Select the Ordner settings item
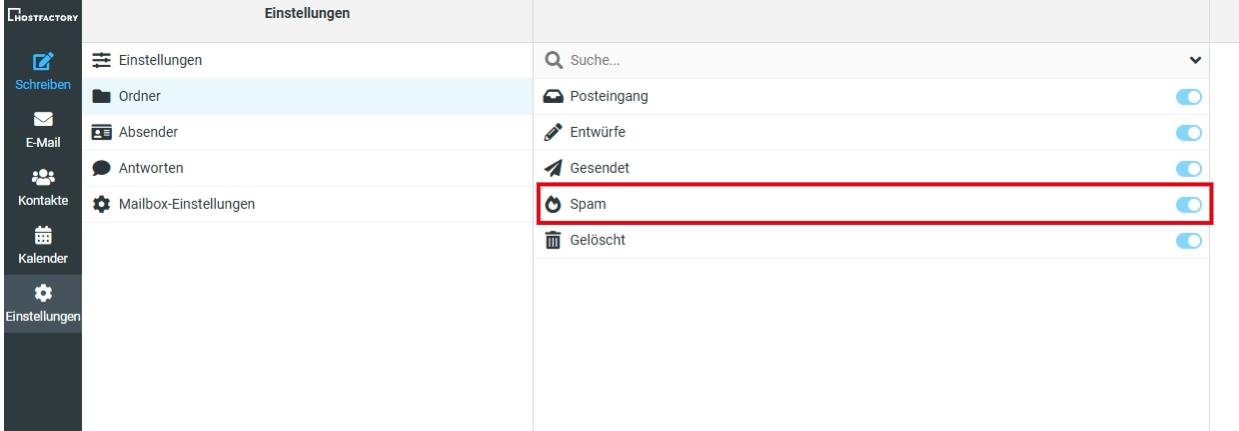The width and height of the screenshot is (1239, 431). coord(307,96)
